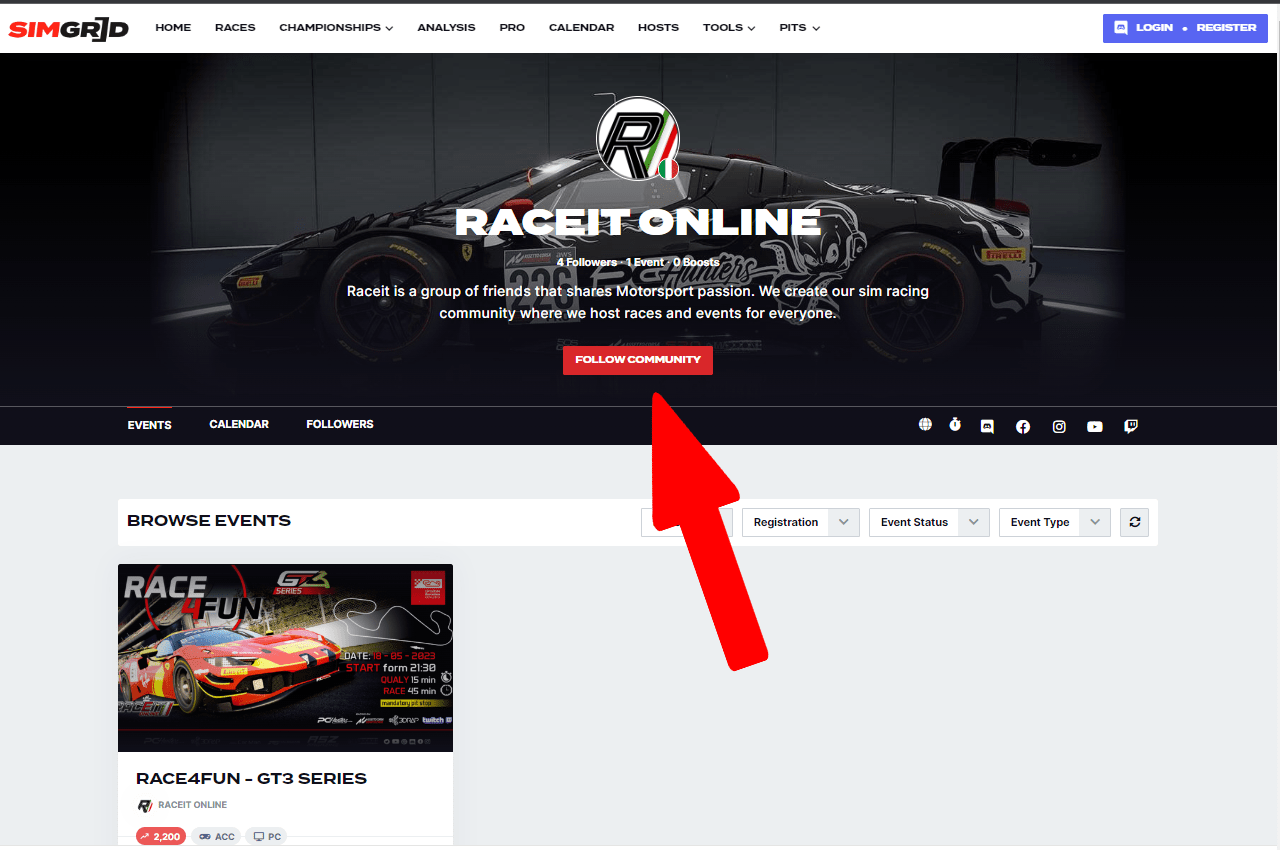Click the Raceit Online round logo avatar

pos(638,139)
